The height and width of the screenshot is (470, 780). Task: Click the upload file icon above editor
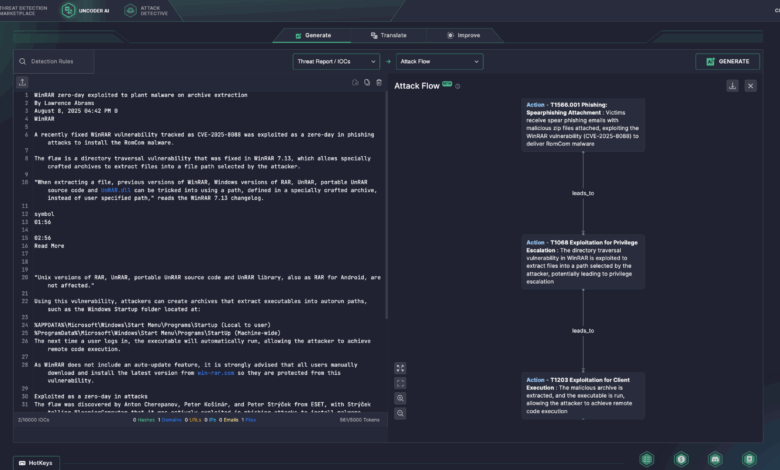(x=22, y=83)
